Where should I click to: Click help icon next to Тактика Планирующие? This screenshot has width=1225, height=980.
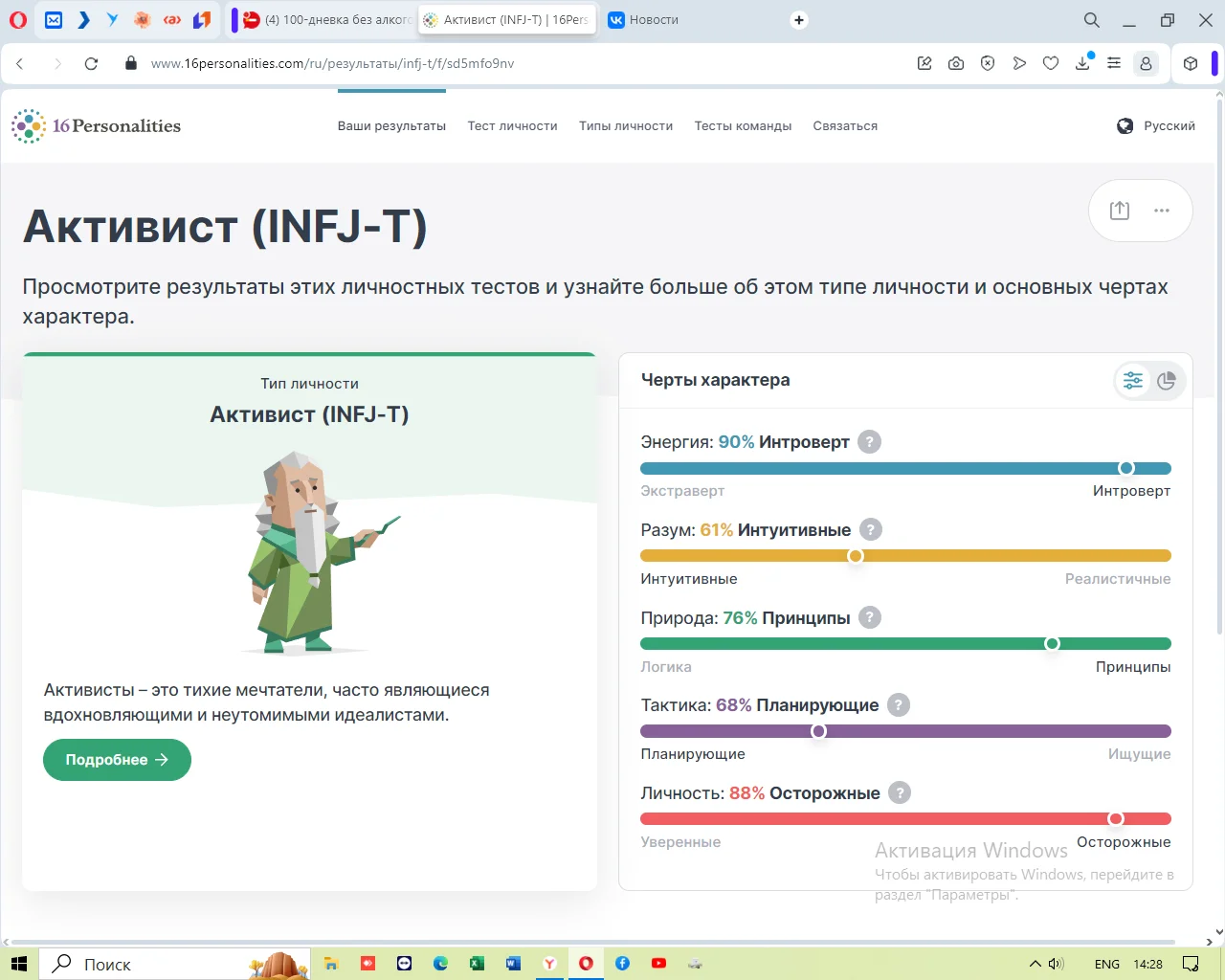(898, 705)
